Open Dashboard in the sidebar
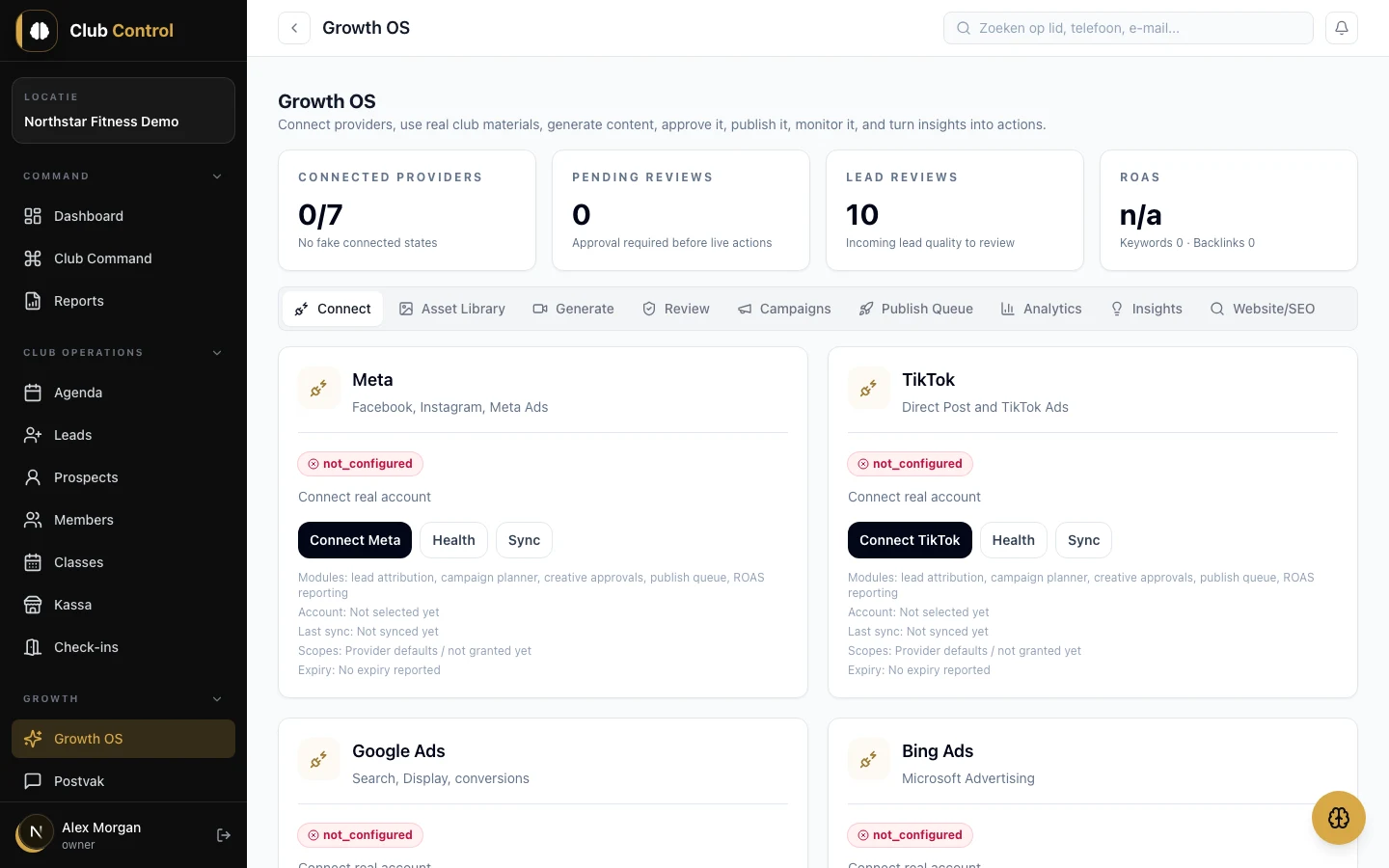The image size is (1389, 868). [x=123, y=216]
